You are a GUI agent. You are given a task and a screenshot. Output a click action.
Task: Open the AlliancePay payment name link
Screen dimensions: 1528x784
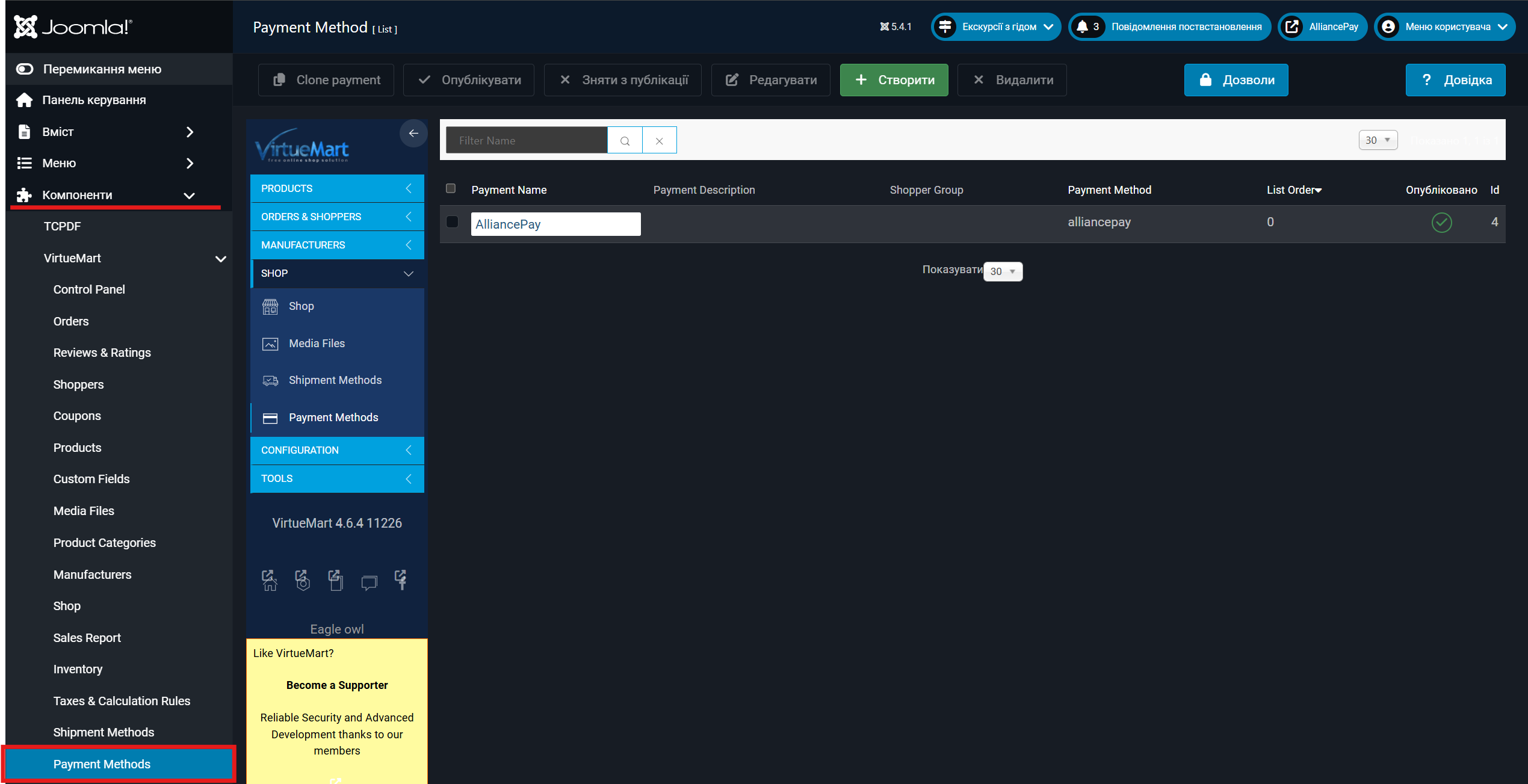coord(508,224)
